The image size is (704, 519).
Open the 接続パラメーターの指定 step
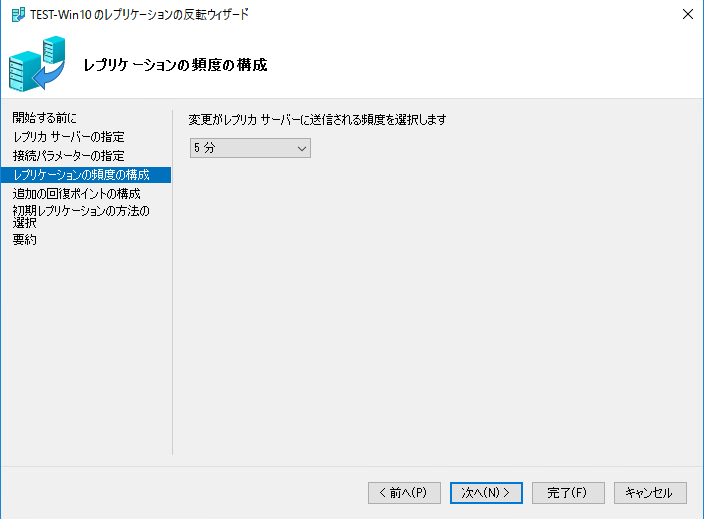point(69,155)
